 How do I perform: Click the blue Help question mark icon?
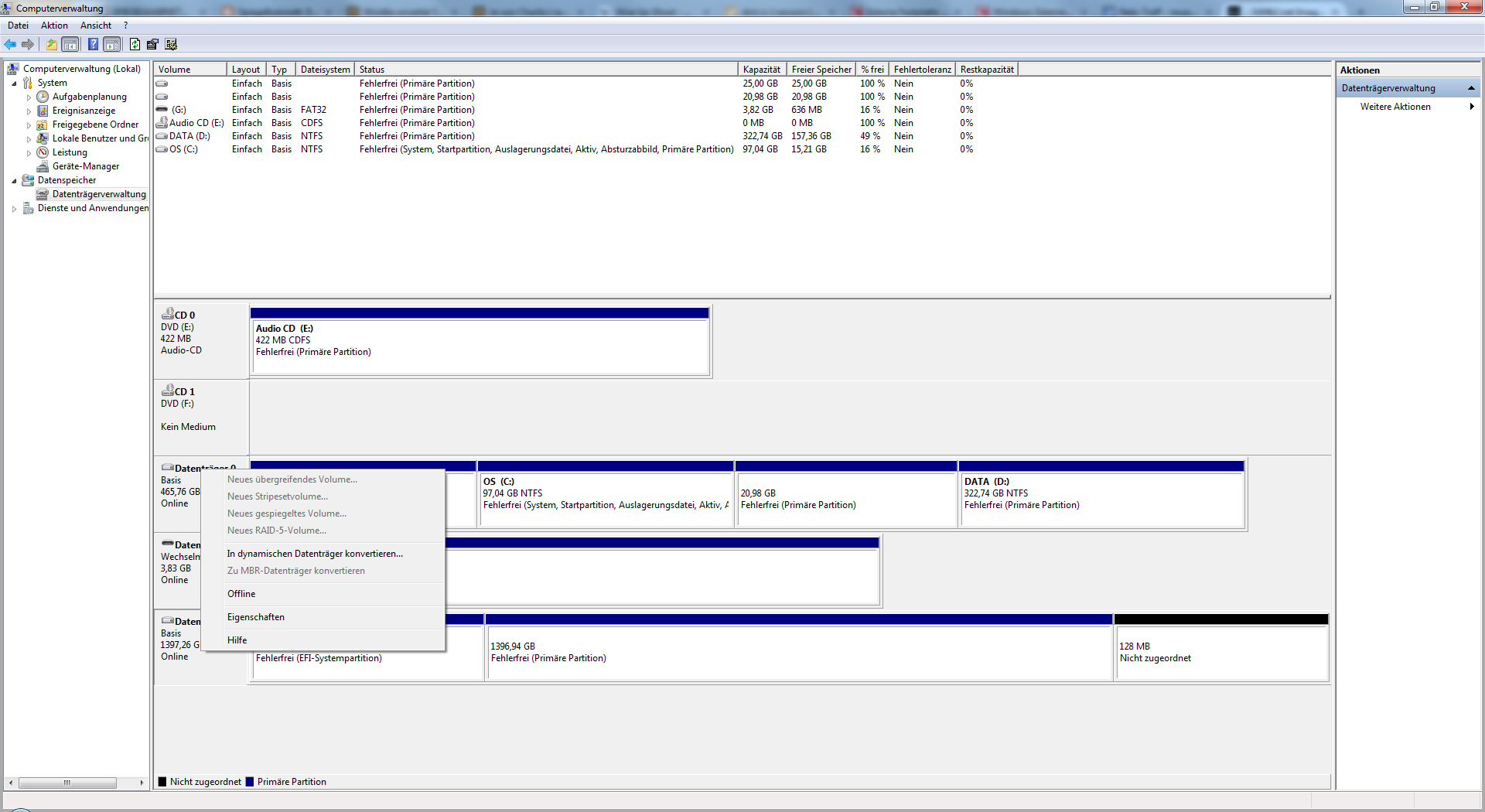point(93,45)
